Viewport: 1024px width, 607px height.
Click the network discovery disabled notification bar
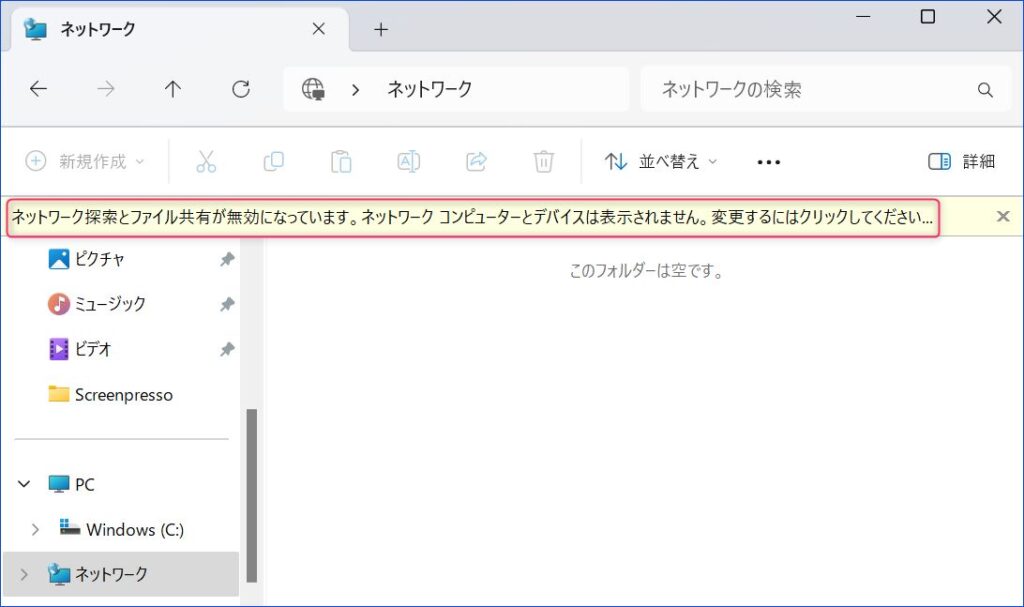click(472, 217)
